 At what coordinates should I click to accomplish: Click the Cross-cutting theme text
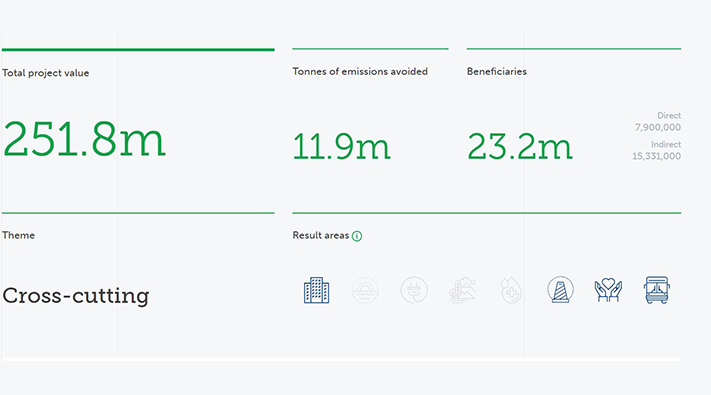coord(76,296)
